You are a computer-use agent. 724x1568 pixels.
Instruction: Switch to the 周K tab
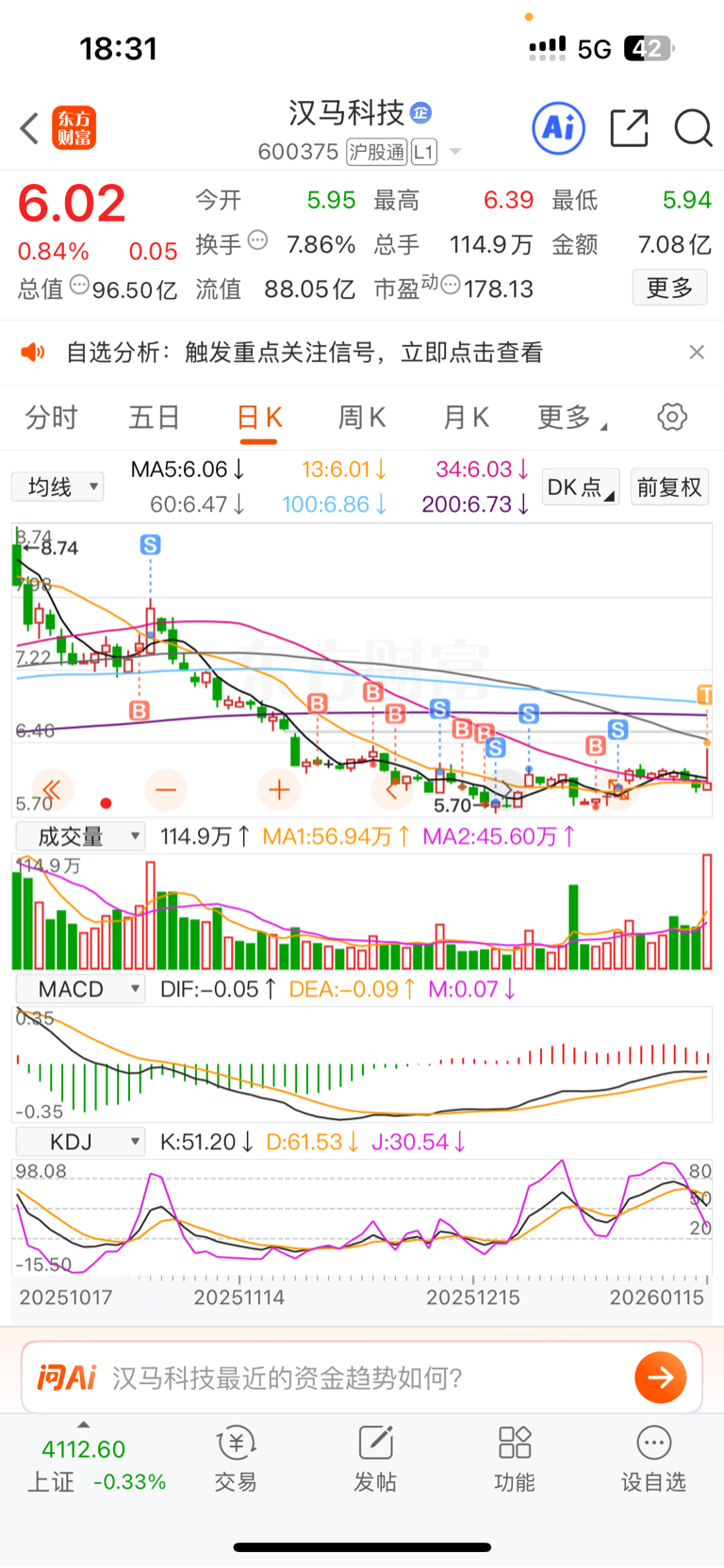(x=362, y=417)
